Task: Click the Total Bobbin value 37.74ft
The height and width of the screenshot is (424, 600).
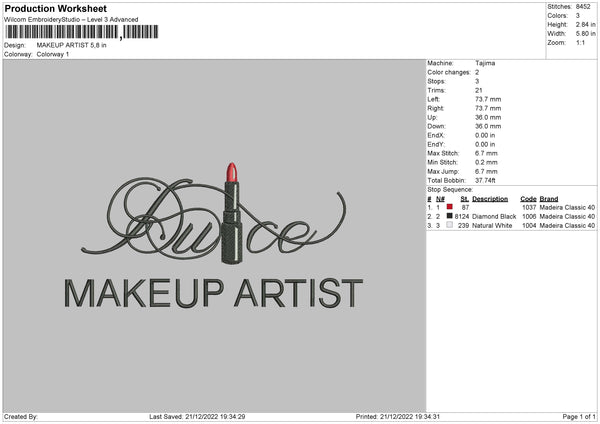Action: tap(487, 179)
